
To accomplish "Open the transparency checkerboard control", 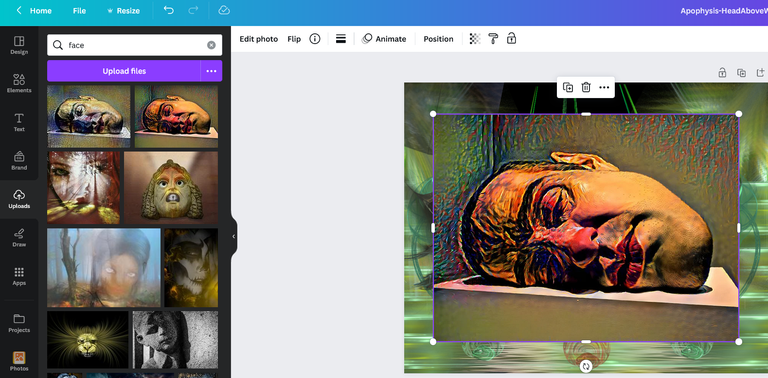I will (x=475, y=39).
